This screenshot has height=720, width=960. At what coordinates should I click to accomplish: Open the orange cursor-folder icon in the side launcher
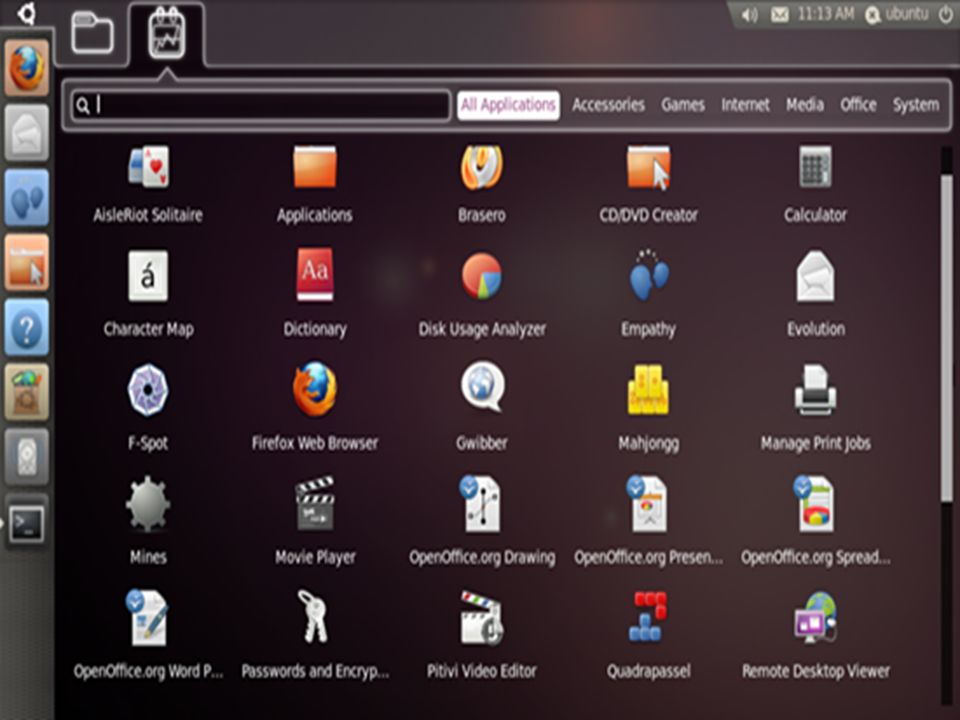pyautogui.click(x=26, y=262)
